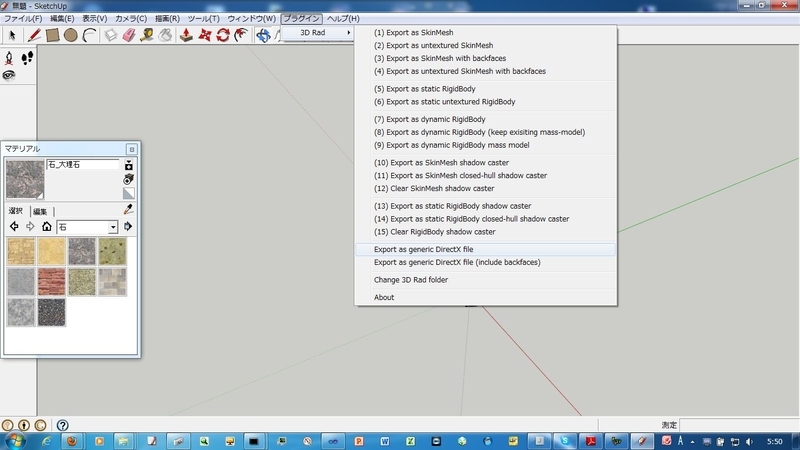The height and width of the screenshot is (450, 800).
Task: Click the material name field 石_大理石
Action: coord(83,164)
